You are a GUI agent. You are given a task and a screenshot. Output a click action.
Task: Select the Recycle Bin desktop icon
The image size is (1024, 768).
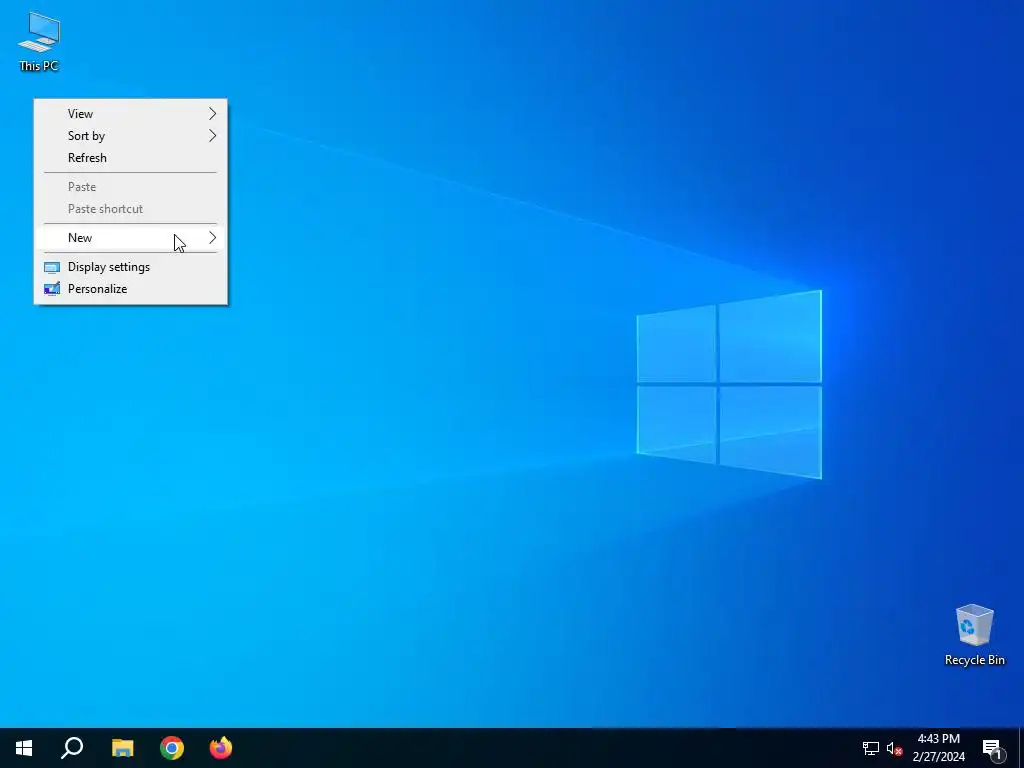pos(974,634)
